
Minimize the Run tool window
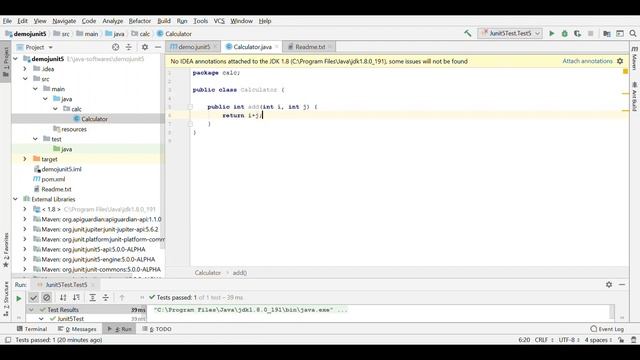622,284
